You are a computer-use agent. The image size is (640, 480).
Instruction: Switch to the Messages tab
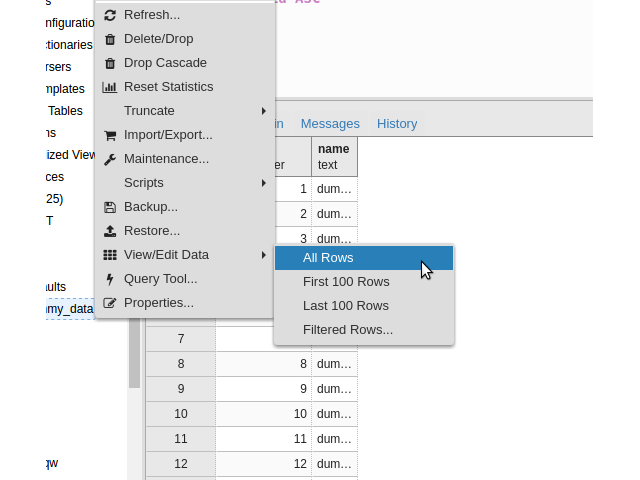click(x=330, y=124)
